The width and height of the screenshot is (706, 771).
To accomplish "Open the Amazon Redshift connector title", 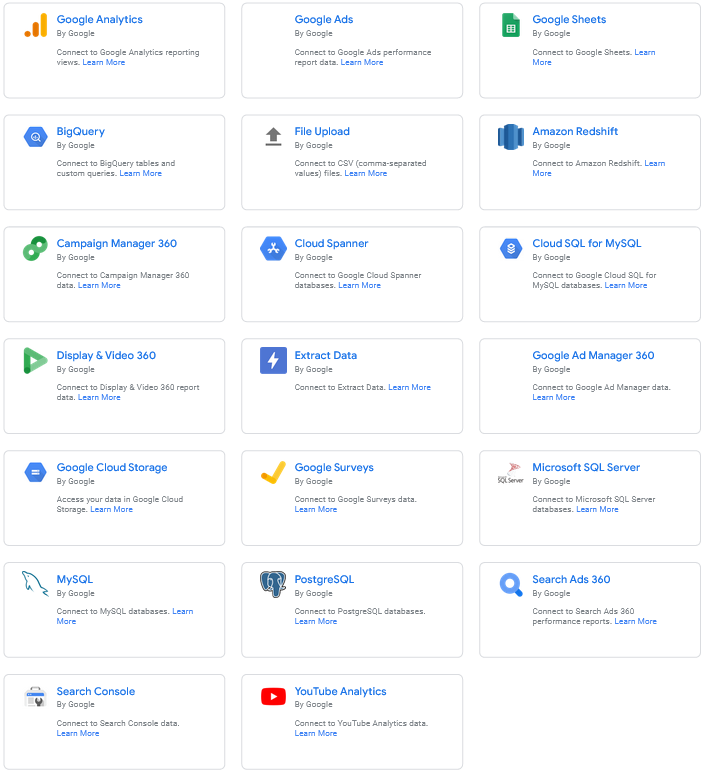I will 575,131.
